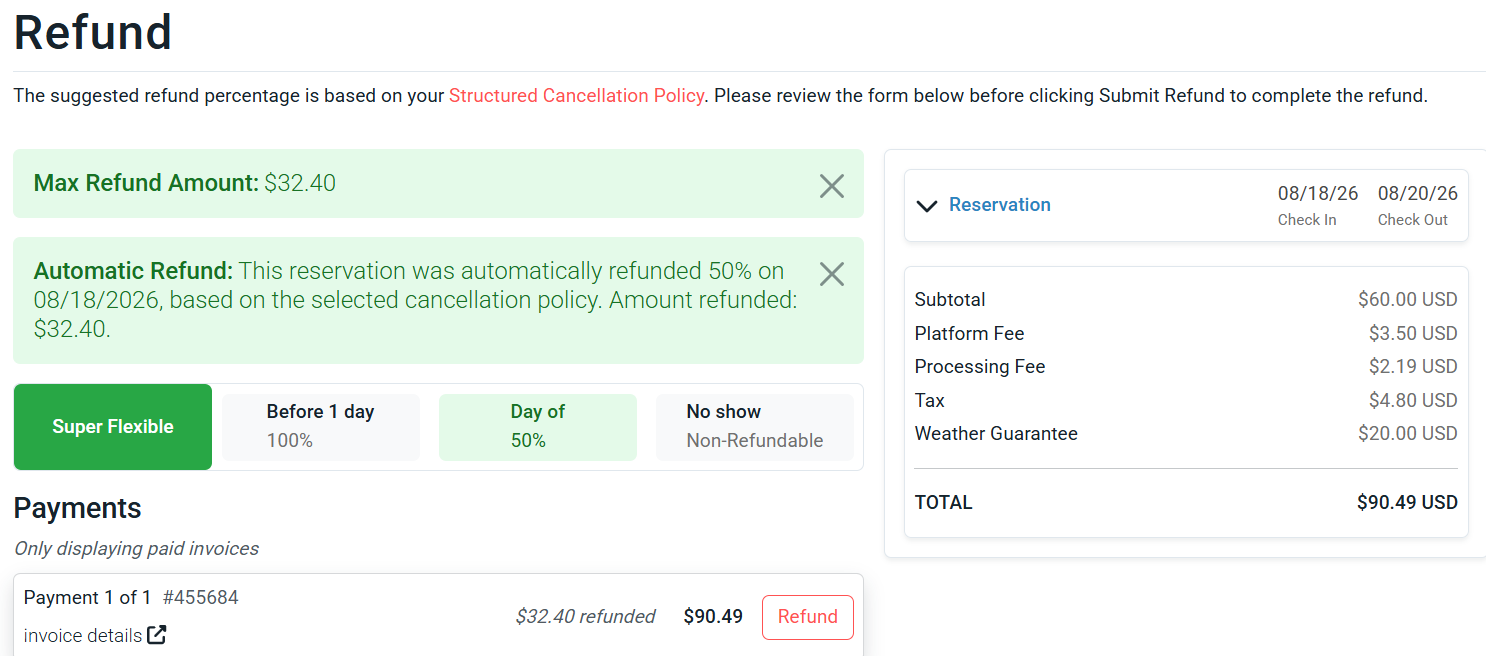Click the invoice details text link
The image size is (1486, 656).
click(x=83, y=636)
